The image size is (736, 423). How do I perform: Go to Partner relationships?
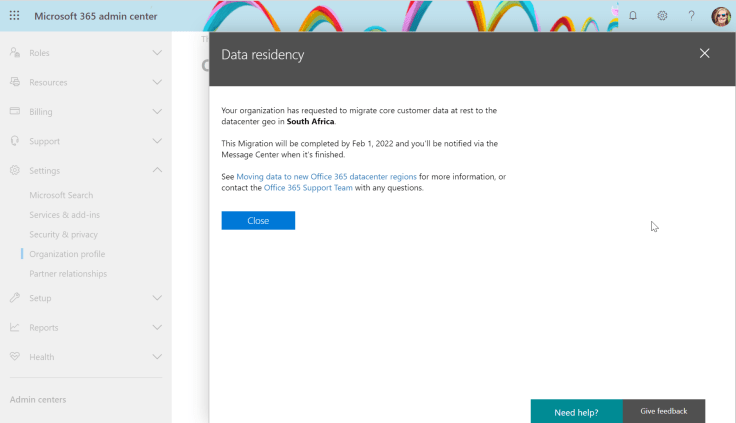68,273
